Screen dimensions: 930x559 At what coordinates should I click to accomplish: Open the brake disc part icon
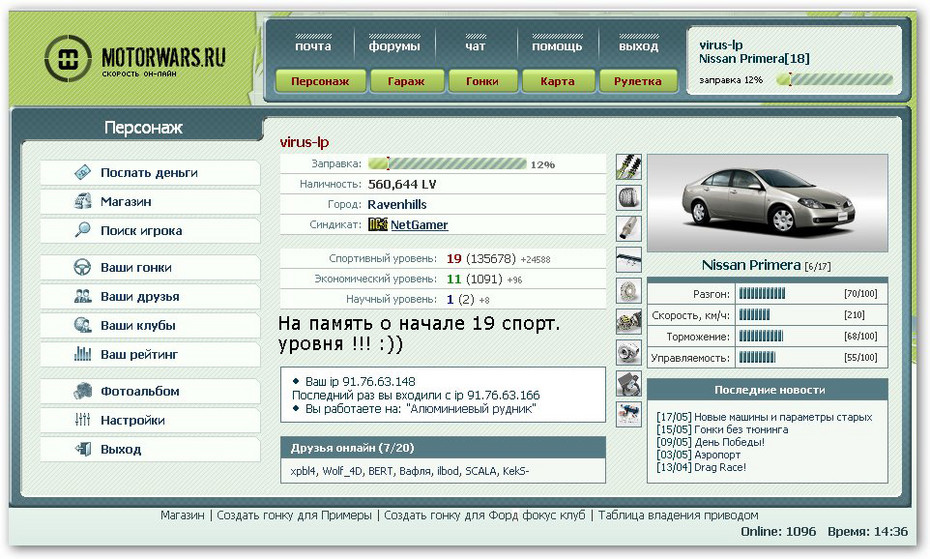point(629,291)
